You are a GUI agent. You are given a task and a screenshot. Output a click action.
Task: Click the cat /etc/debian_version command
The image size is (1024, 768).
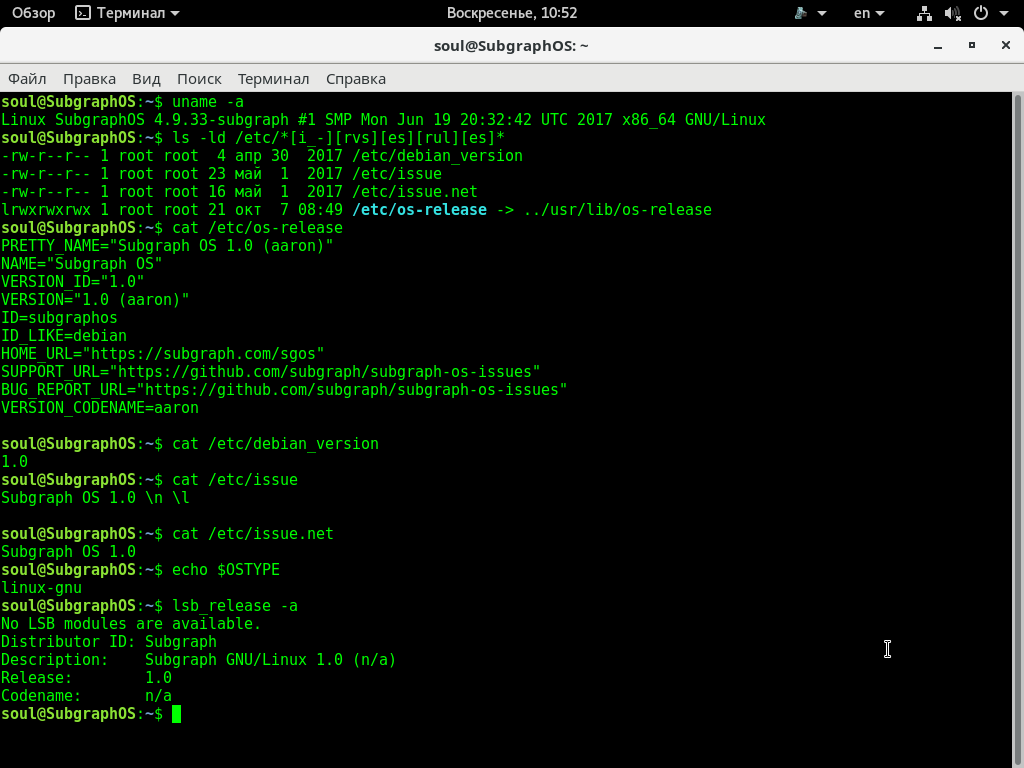click(x=276, y=444)
